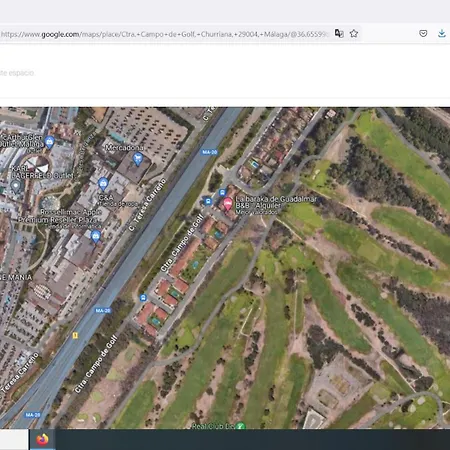Viewport: 450px width, 450px height.
Task: Select the C&A clothing store marker
Action: pyautogui.click(x=103, y=184)
